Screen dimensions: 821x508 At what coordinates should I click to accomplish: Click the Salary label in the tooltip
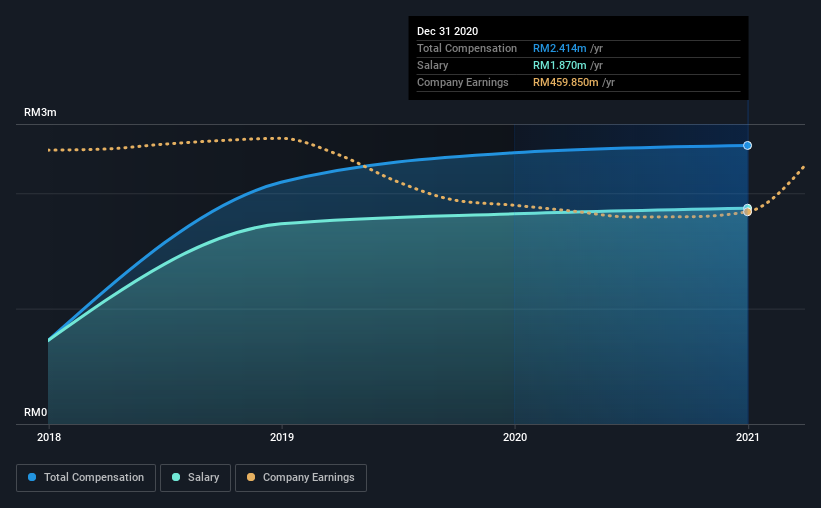pos(432,65)
